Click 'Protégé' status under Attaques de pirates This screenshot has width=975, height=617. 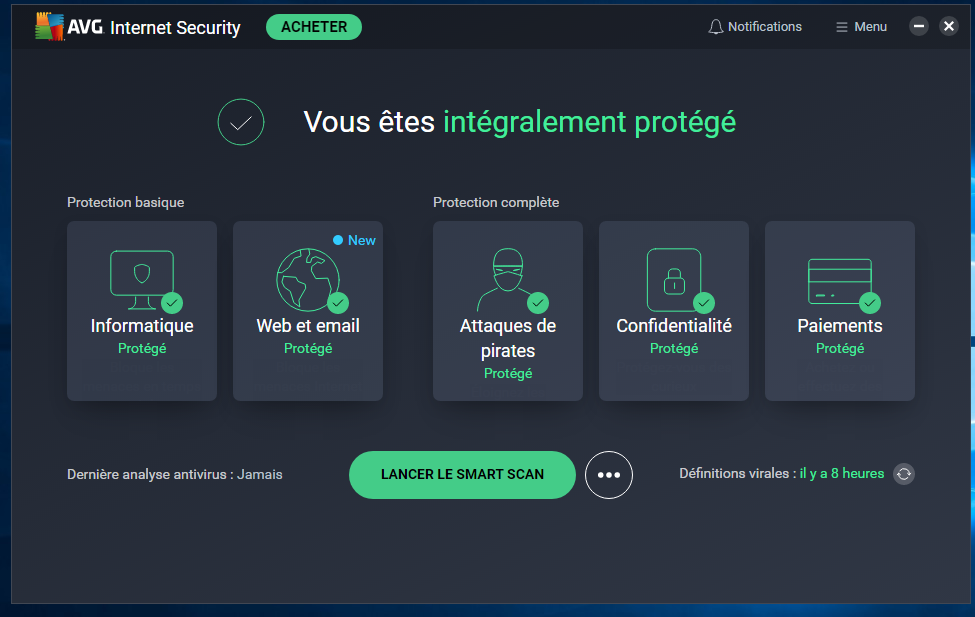click(507, 373)
